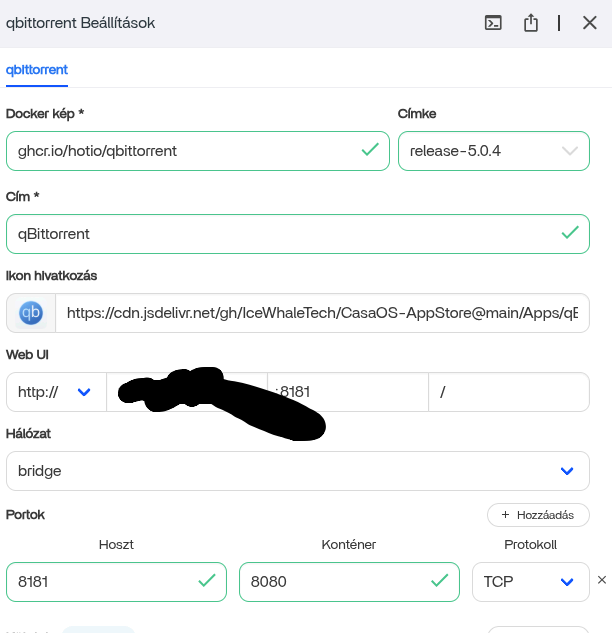
Task: Click the export settings icon
Action: point(530,23)
